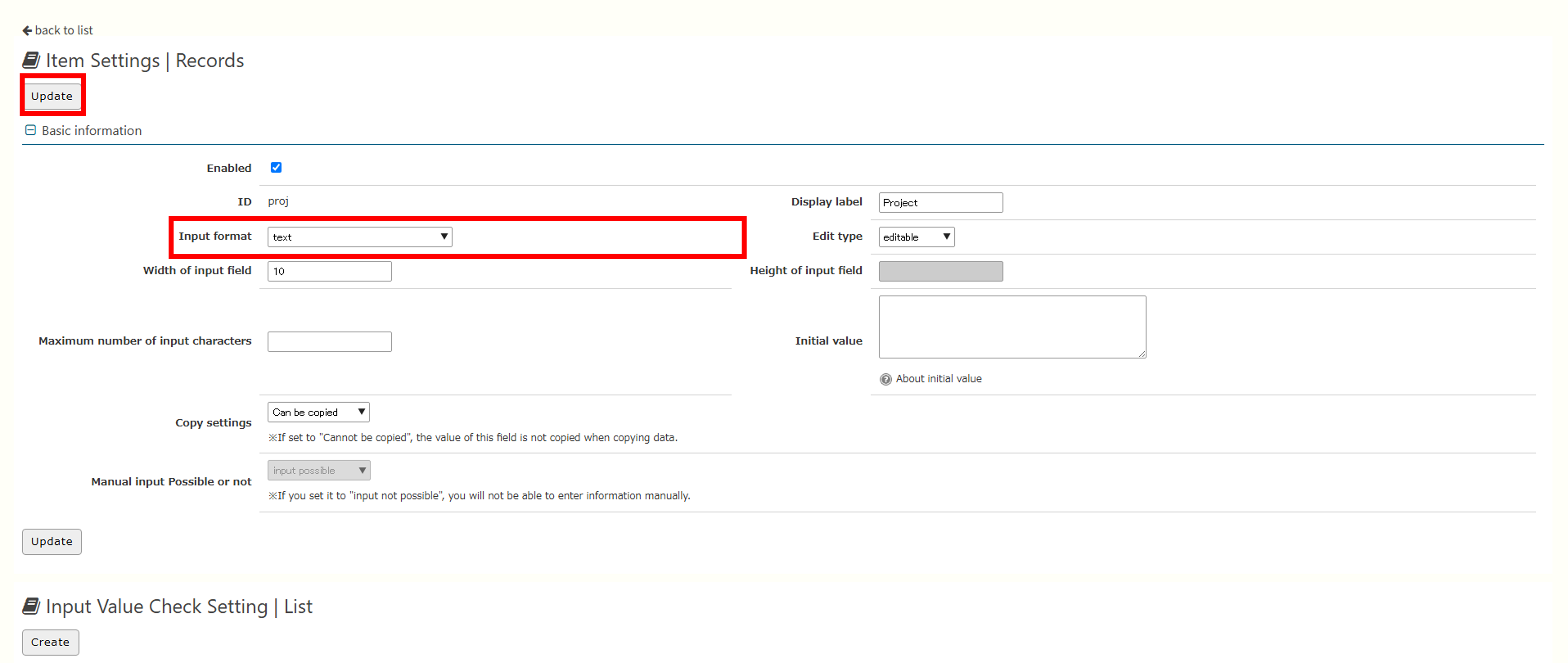Click book icon beside Input Value Check Setting
1568x663 pixels.
(x=31, y=606)
